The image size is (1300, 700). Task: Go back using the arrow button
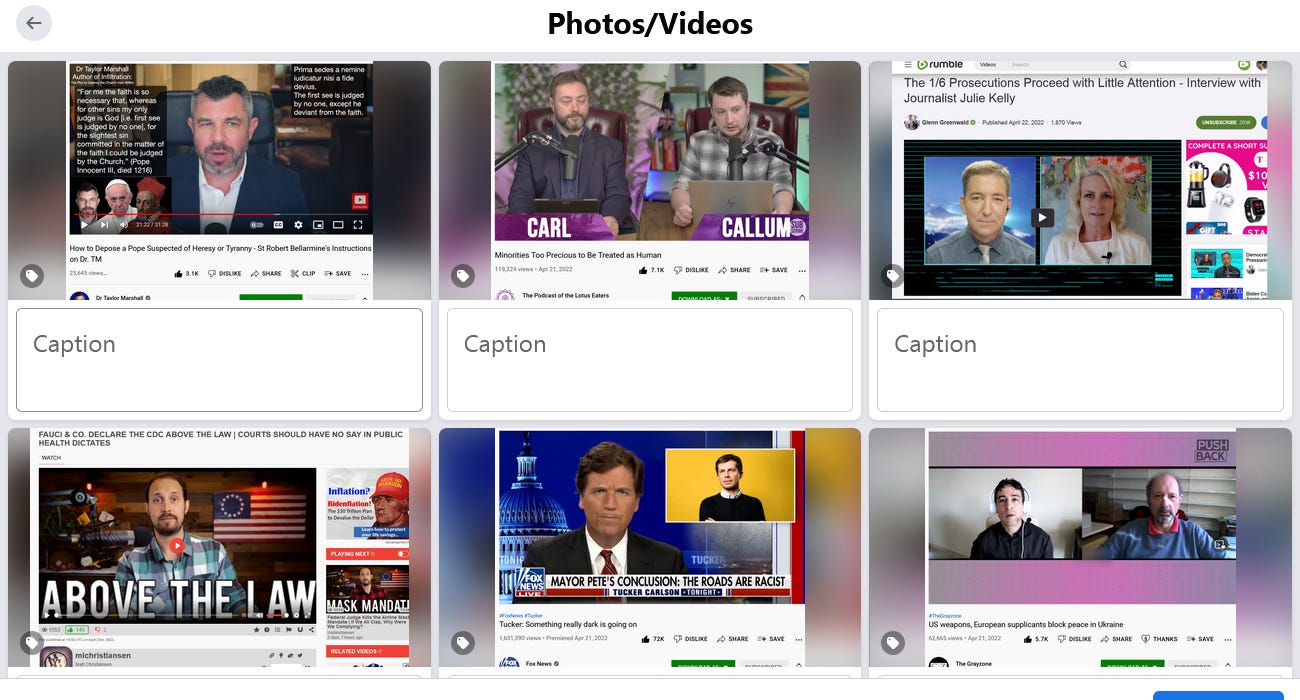(34, 23)
